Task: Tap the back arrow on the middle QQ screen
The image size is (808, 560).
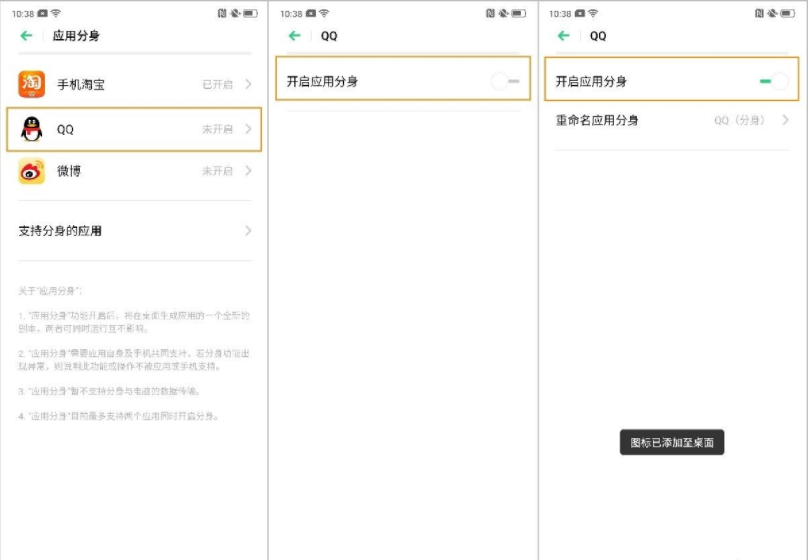Action: click(295, 36)
